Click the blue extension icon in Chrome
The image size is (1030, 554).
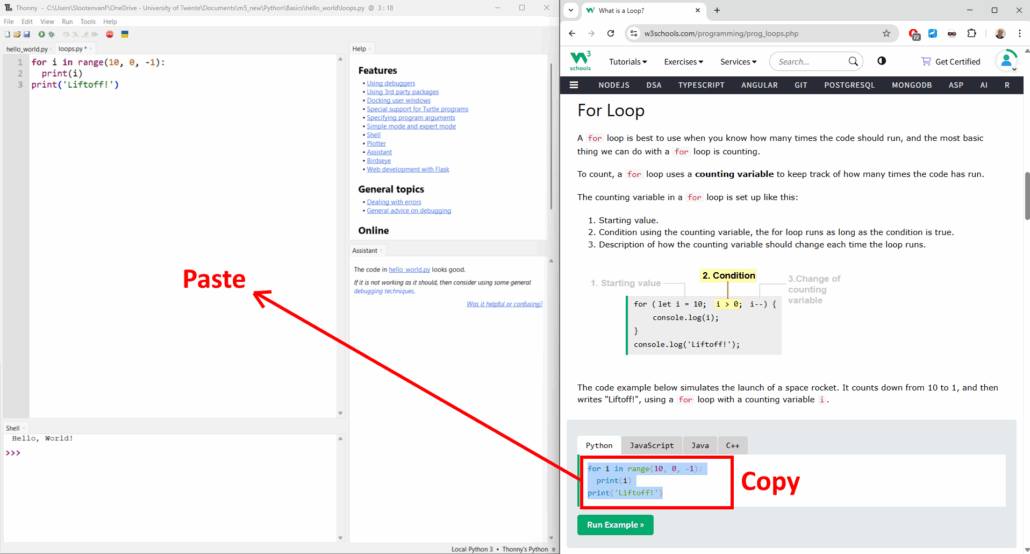click(x=933, y=34)
